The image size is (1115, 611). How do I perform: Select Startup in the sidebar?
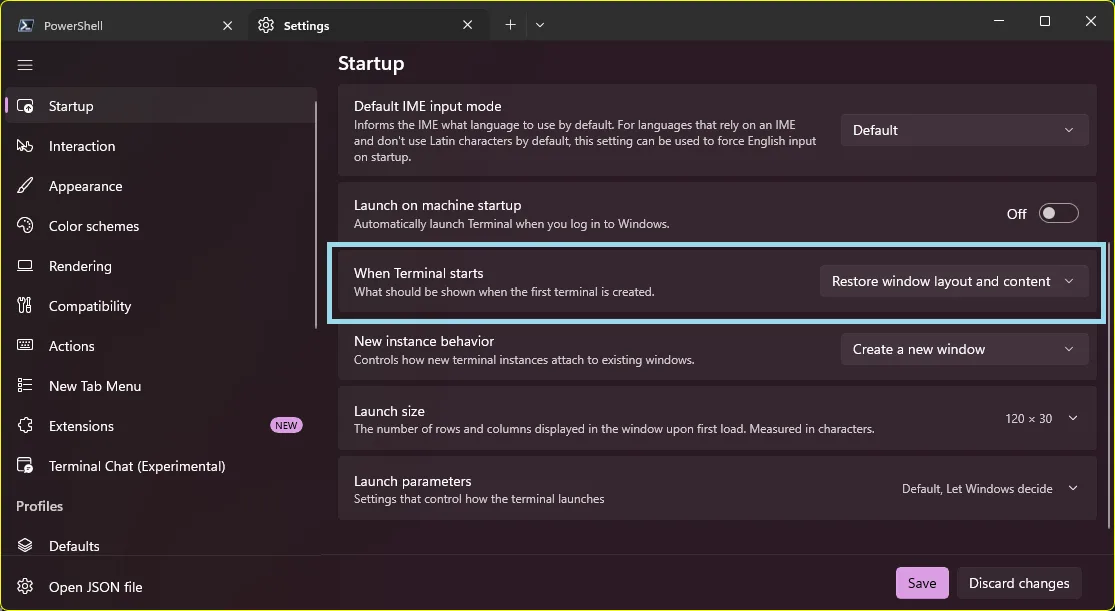click(x=70, y=105)
